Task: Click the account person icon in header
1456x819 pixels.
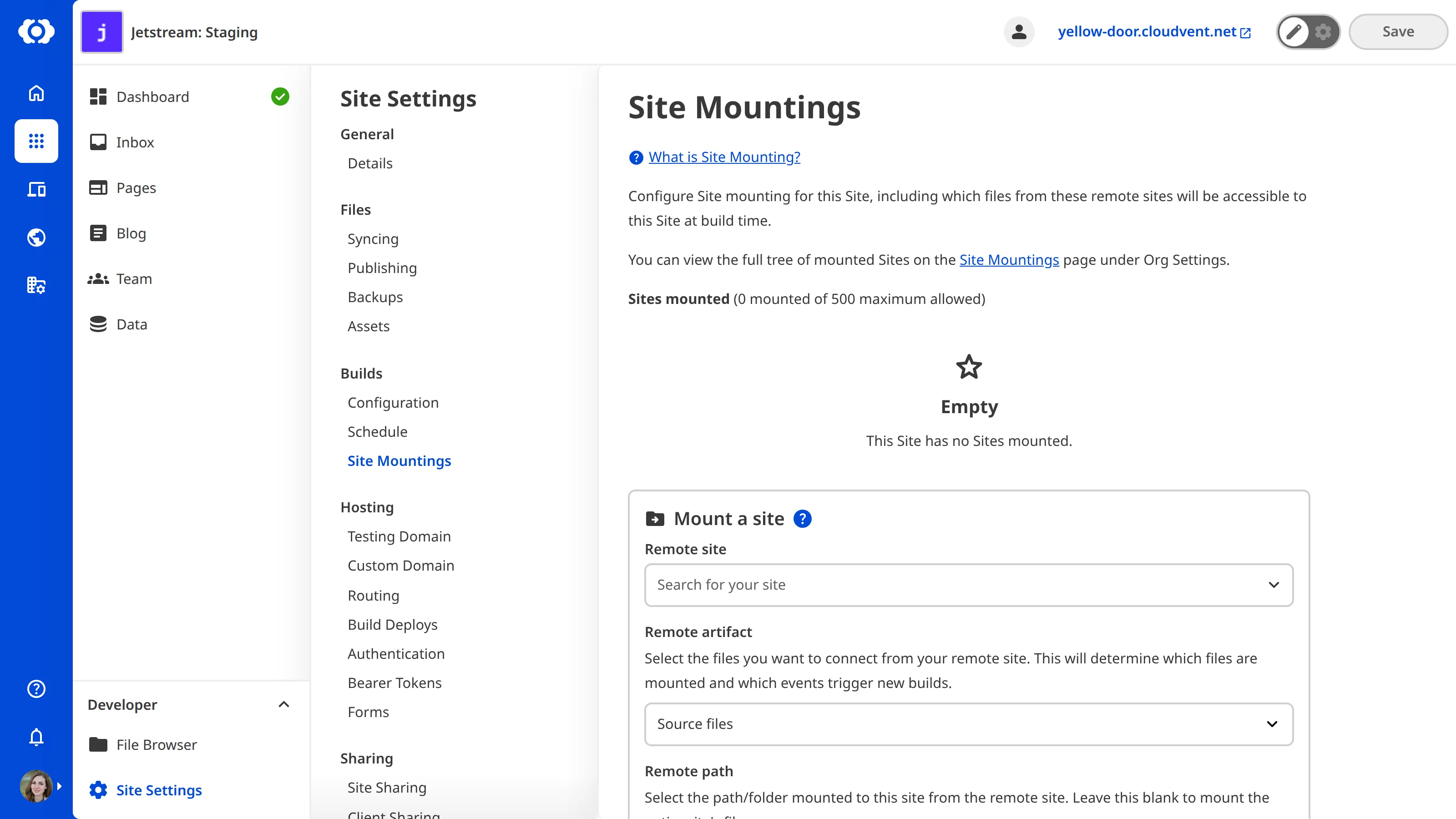Action: [x=1019, y=32]
